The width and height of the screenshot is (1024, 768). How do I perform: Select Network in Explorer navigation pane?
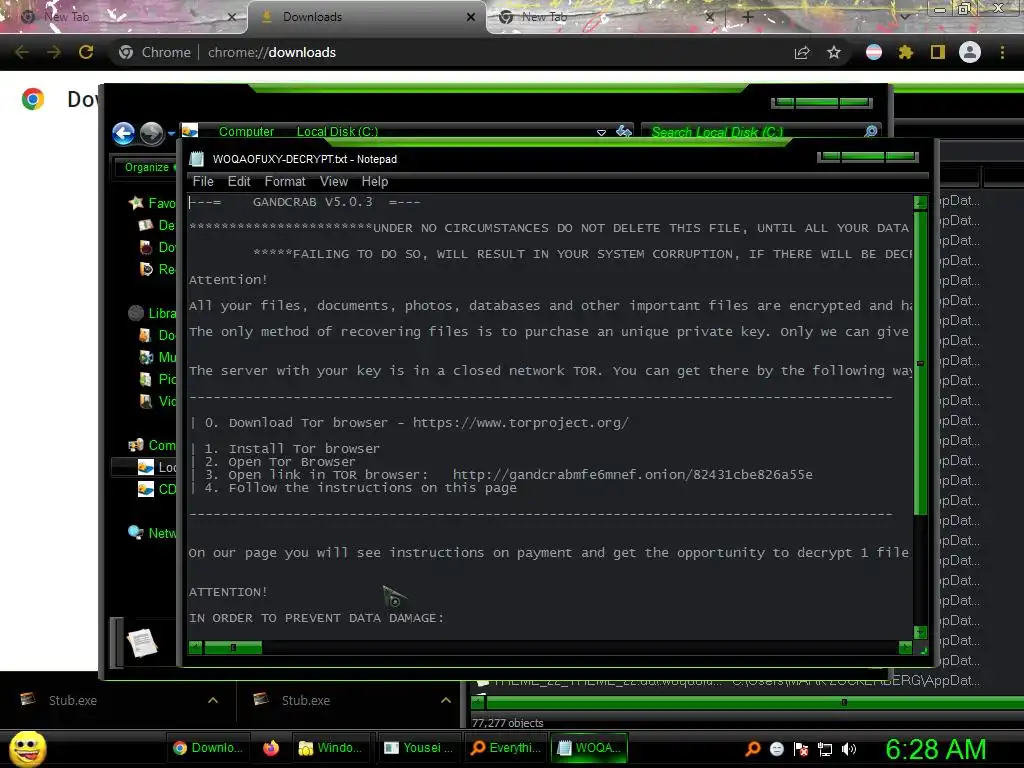[153, 533]
